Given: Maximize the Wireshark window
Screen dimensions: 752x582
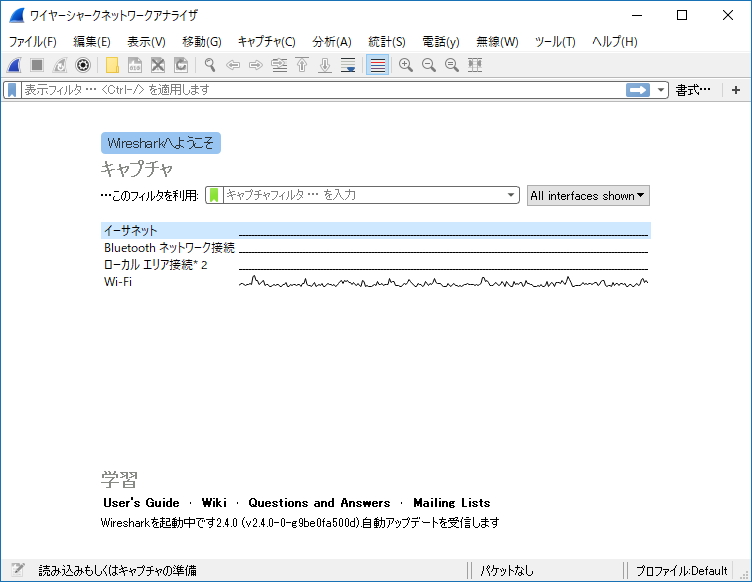Looking at the screenshot, I should 682,15.
